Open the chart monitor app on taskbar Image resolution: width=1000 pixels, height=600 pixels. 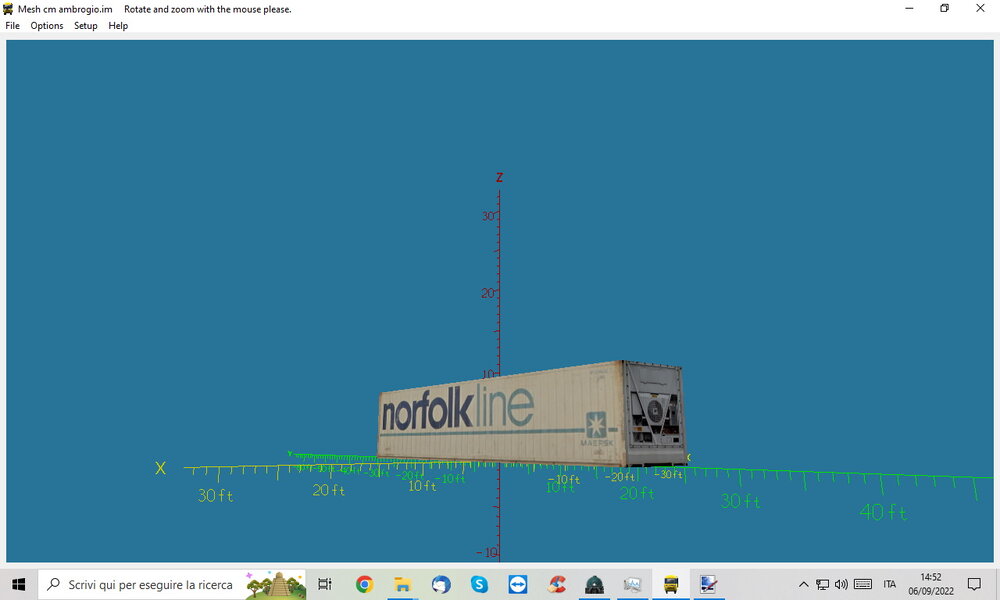point(633,584)
